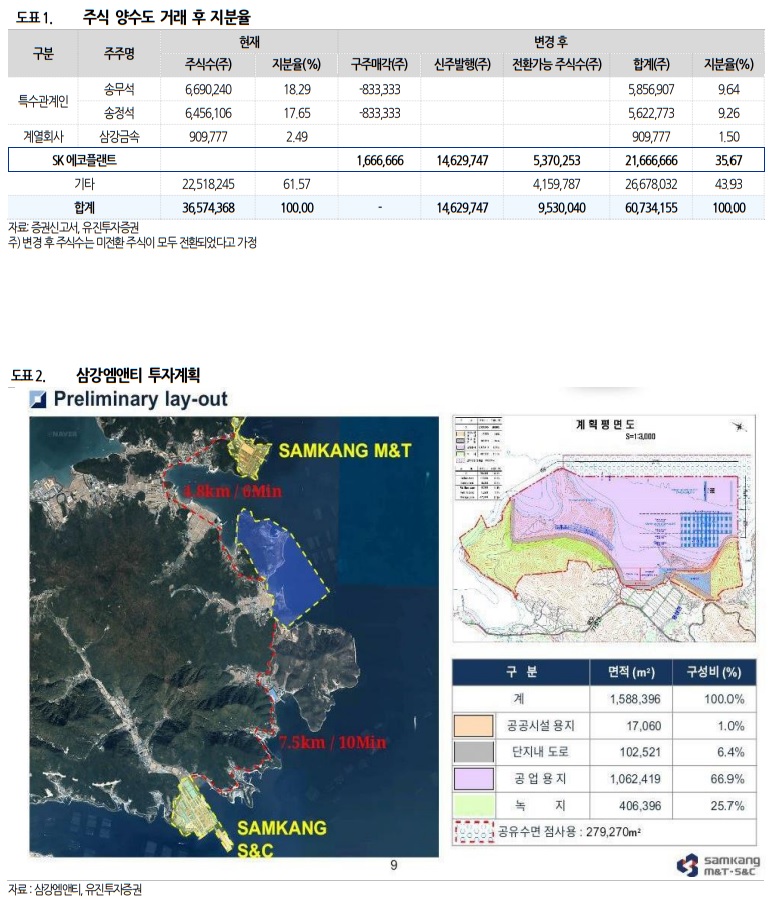Click the percentage 9.64
Image resolution: width=768 pixels, height=899 pixels.
tap(728, 89)
